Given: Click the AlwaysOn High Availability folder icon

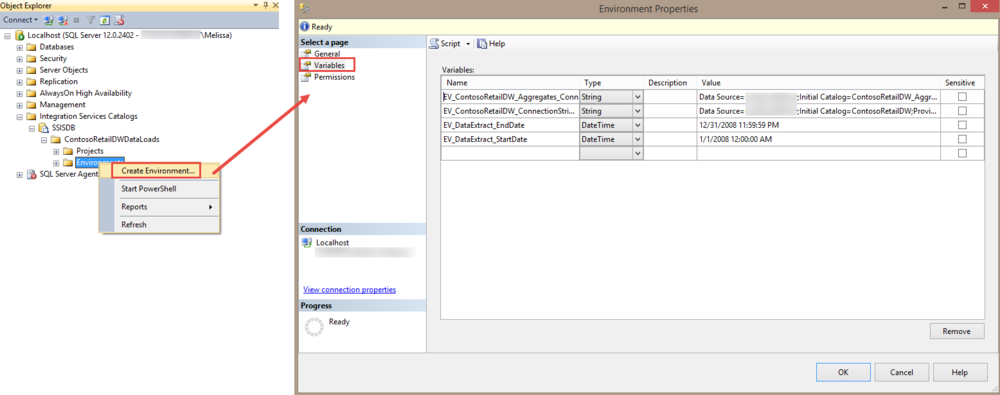Looking at the screenshot, I should 31,93.
